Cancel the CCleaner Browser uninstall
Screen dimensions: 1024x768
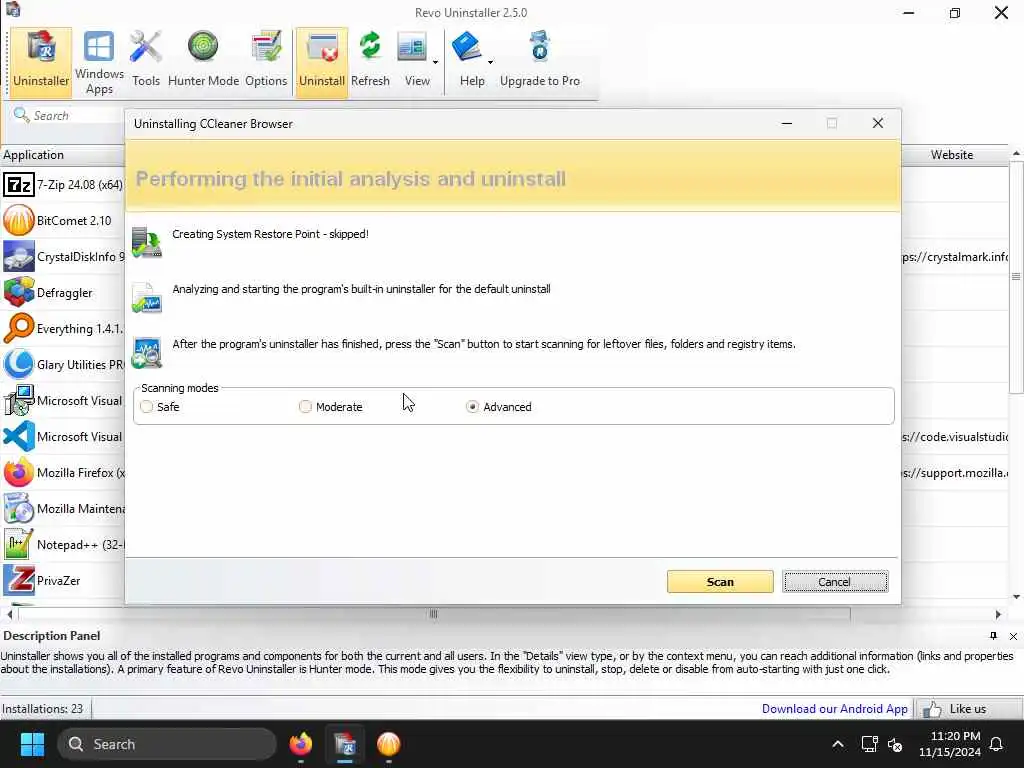[835, 582]
